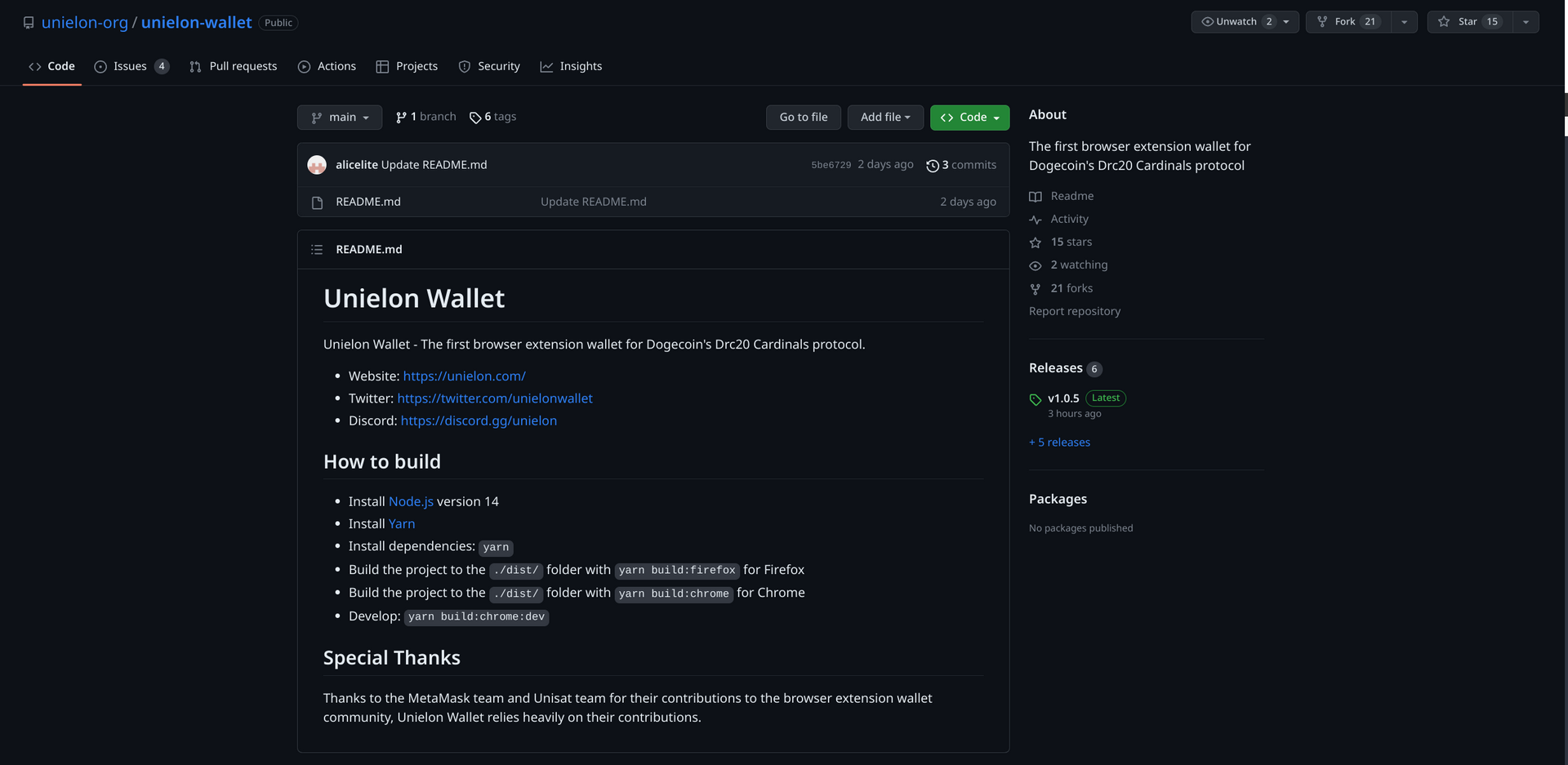This screenshot has height=765, width=1568.
Task: Expand the Add file dropdown
Action: click(885, 117)
